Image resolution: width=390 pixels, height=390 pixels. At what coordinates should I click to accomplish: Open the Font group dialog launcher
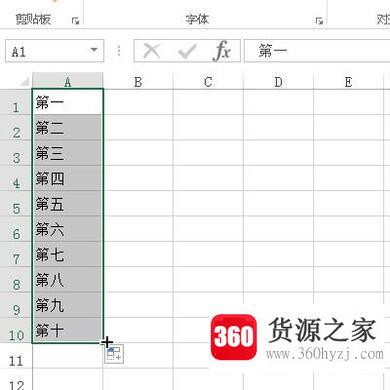pyautogui.click(x=319, y=21)
